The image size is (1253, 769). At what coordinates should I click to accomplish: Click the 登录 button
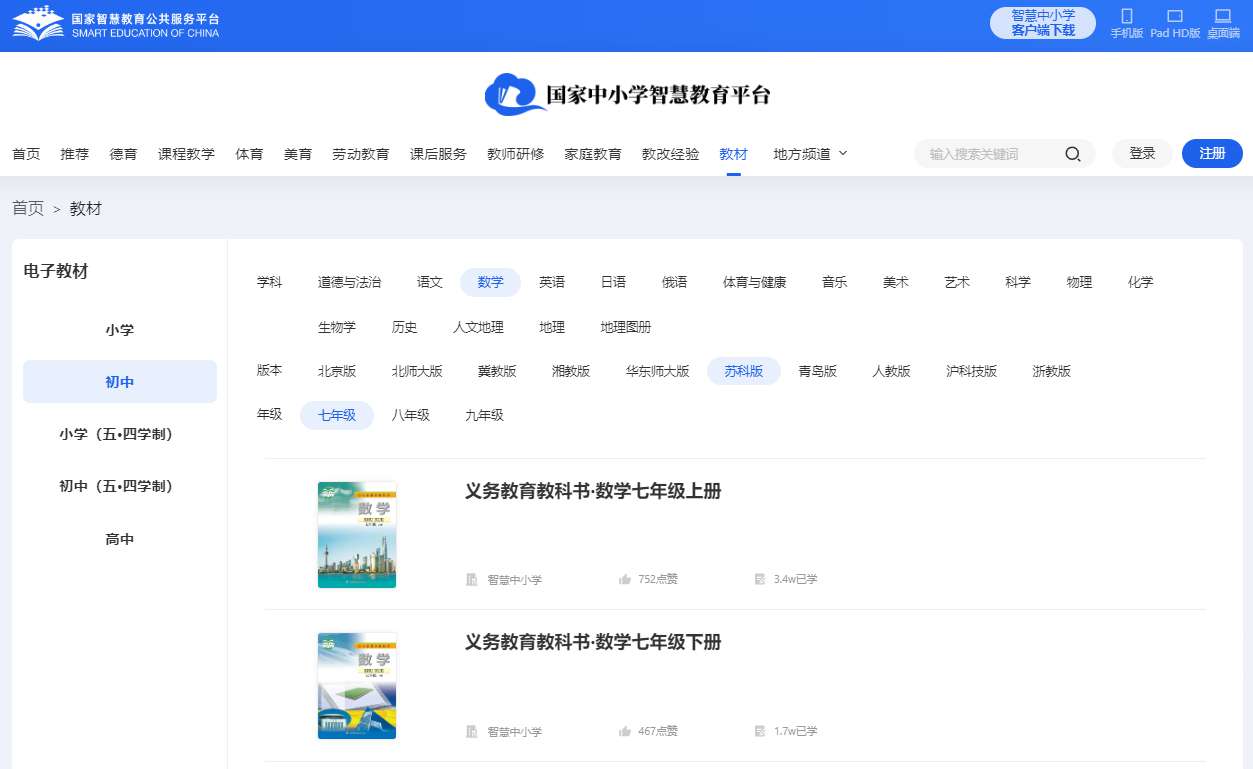click(x=1142, y=153)
